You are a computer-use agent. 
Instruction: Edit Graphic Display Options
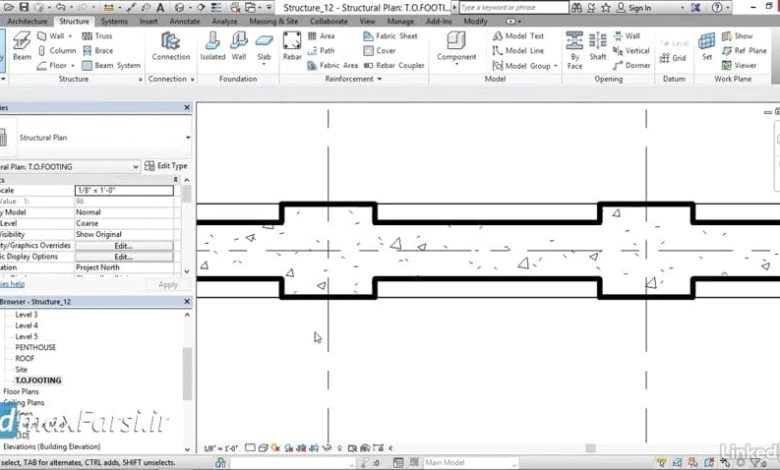pos(124,257)
